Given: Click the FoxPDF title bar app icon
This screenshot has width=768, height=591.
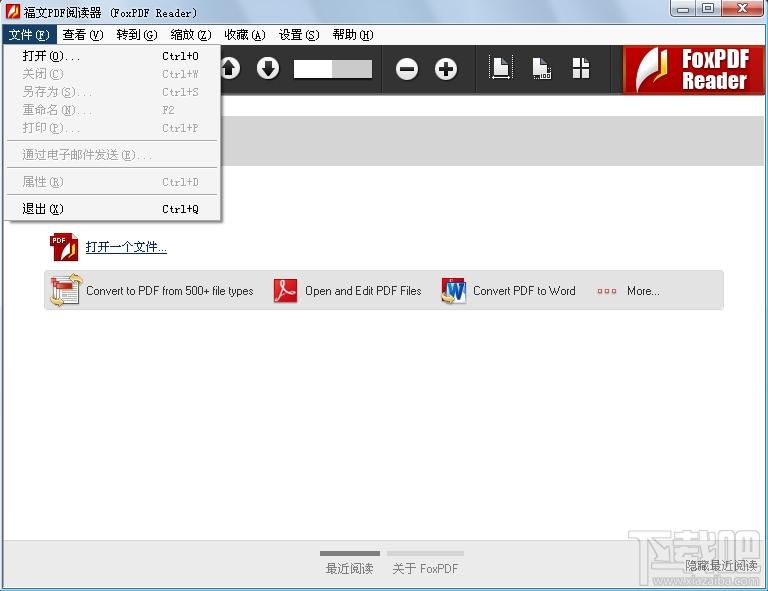Looking at the screenshot, I should [13, 11].
